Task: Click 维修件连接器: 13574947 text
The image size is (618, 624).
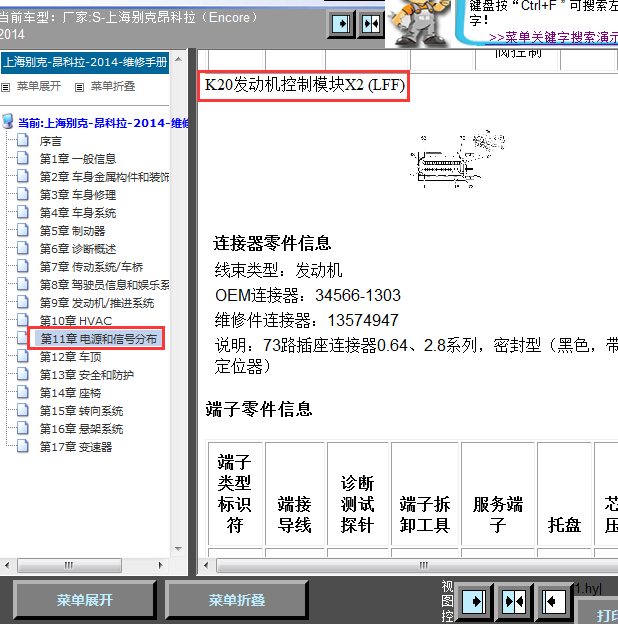Action: pyautogui.click(x=307, y=320)
